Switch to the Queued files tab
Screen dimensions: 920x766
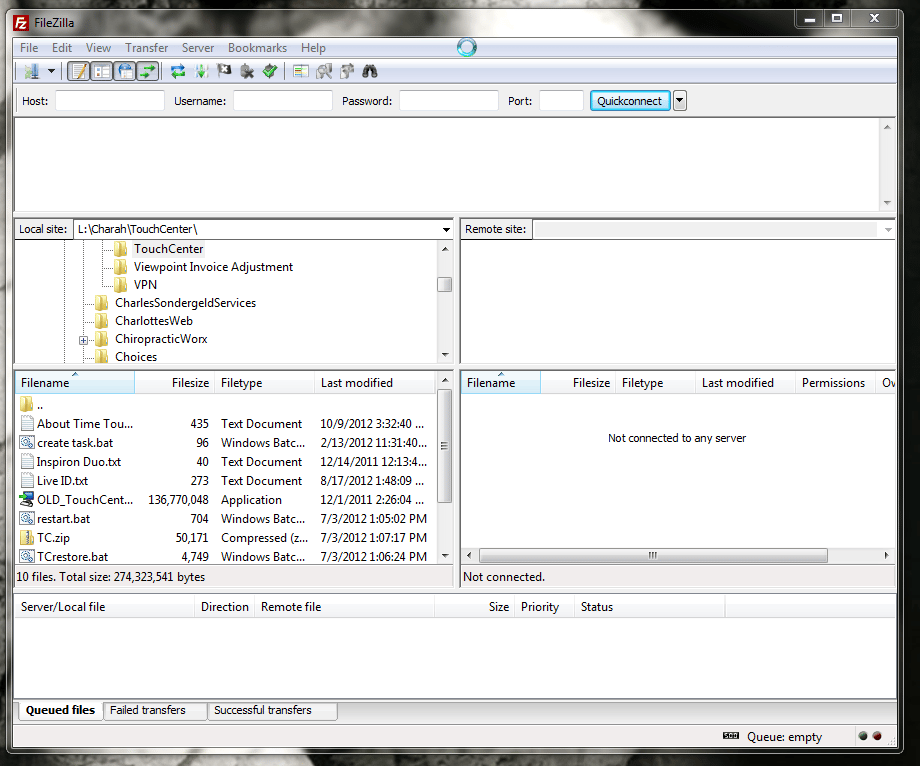tap(60, 710)
